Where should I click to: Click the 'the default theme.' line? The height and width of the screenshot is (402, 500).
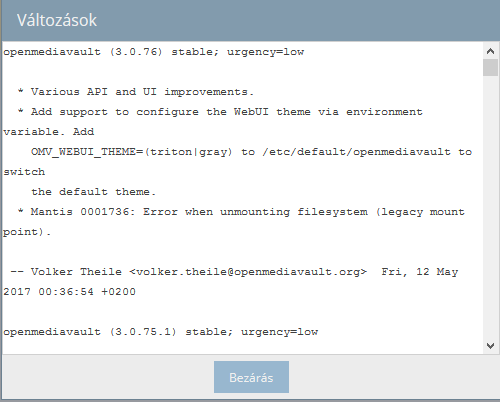click(x=94, y=192)
